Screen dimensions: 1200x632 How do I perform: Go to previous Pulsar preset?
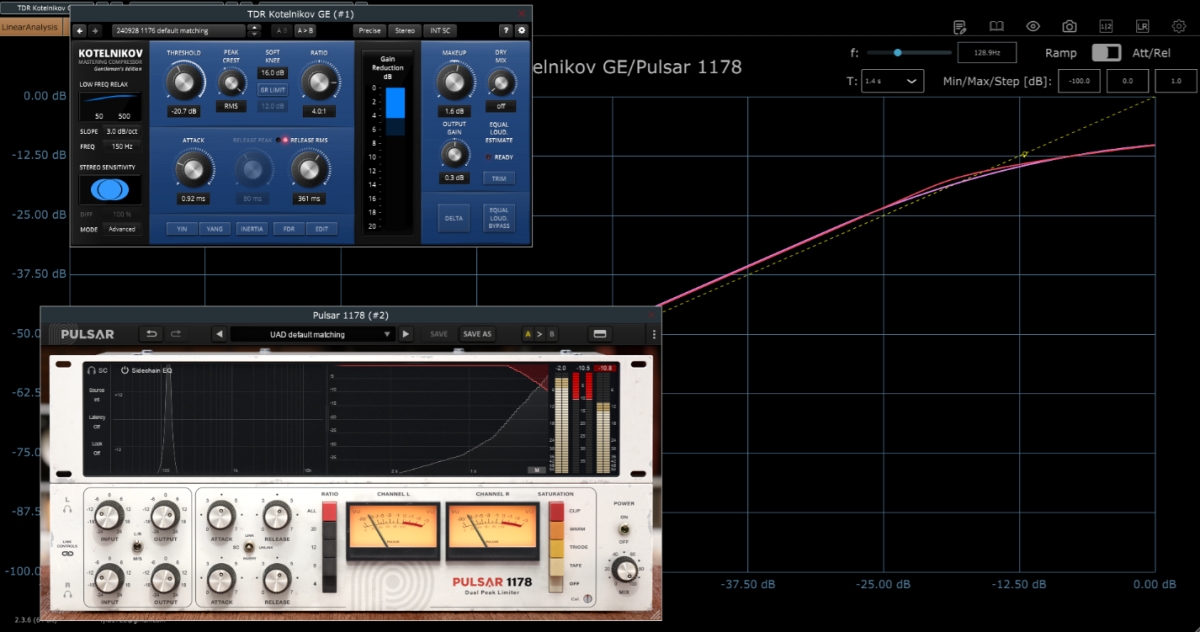(220, 334)
